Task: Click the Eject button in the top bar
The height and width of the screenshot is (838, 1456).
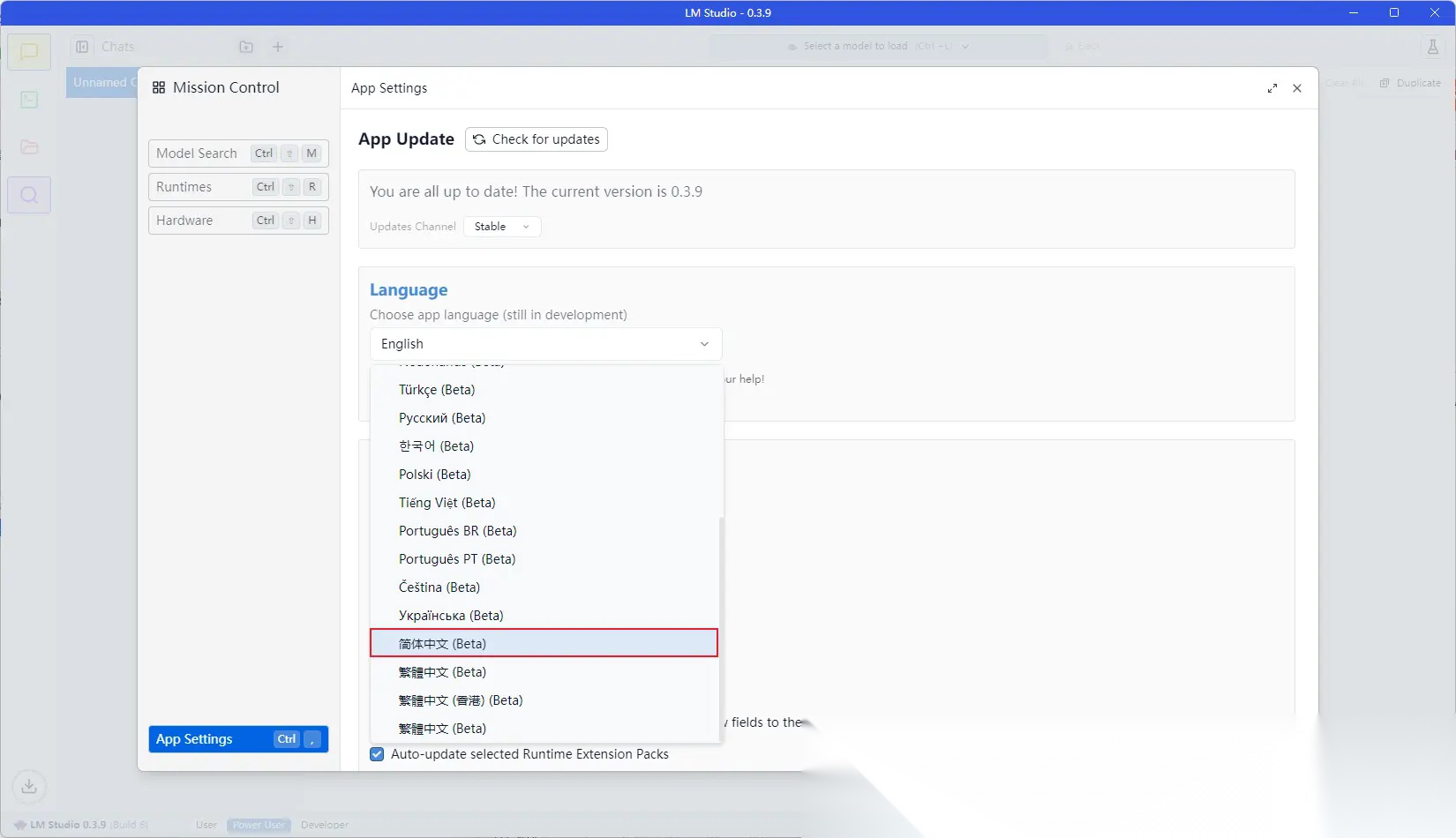Action: click(1082, 47)
